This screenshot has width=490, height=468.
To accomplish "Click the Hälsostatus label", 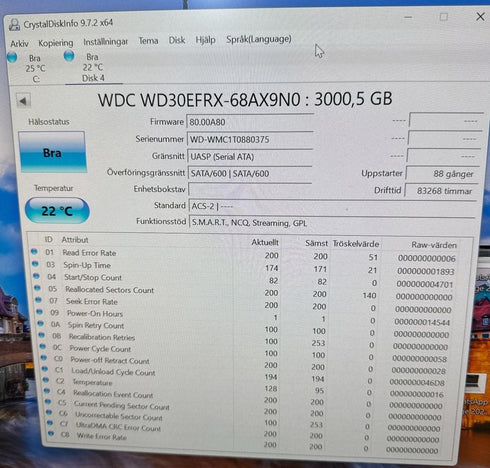I will click(x=49, y=122).
